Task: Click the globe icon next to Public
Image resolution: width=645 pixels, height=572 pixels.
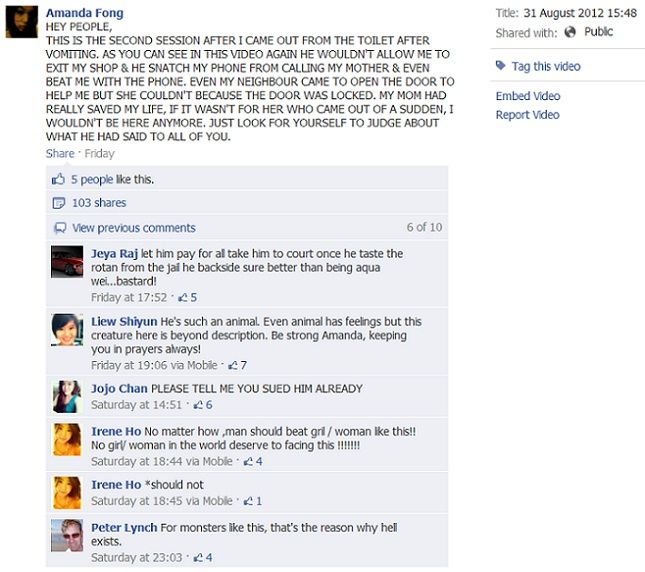Action: pos(570,32)
